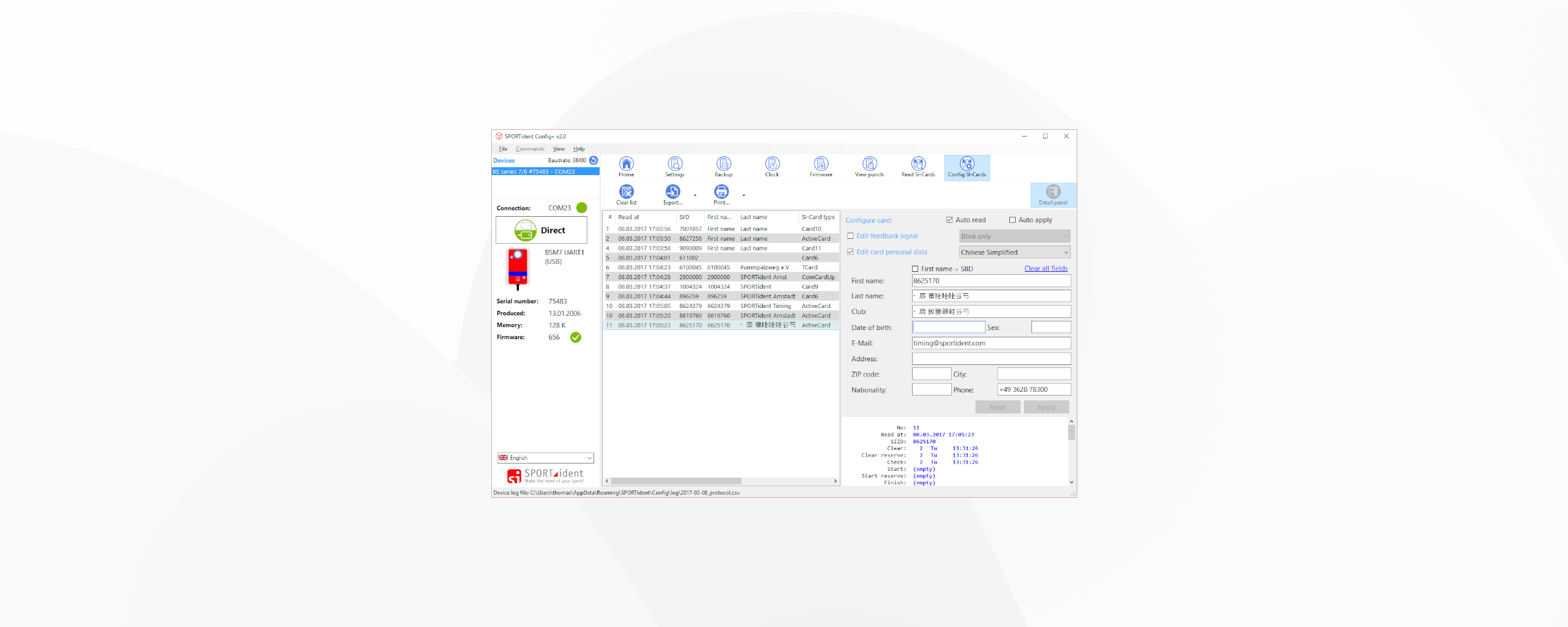Viewport: 1568px width, 627px height.
Task: Enable the Auto read checkbox
Action: point(949,220)
